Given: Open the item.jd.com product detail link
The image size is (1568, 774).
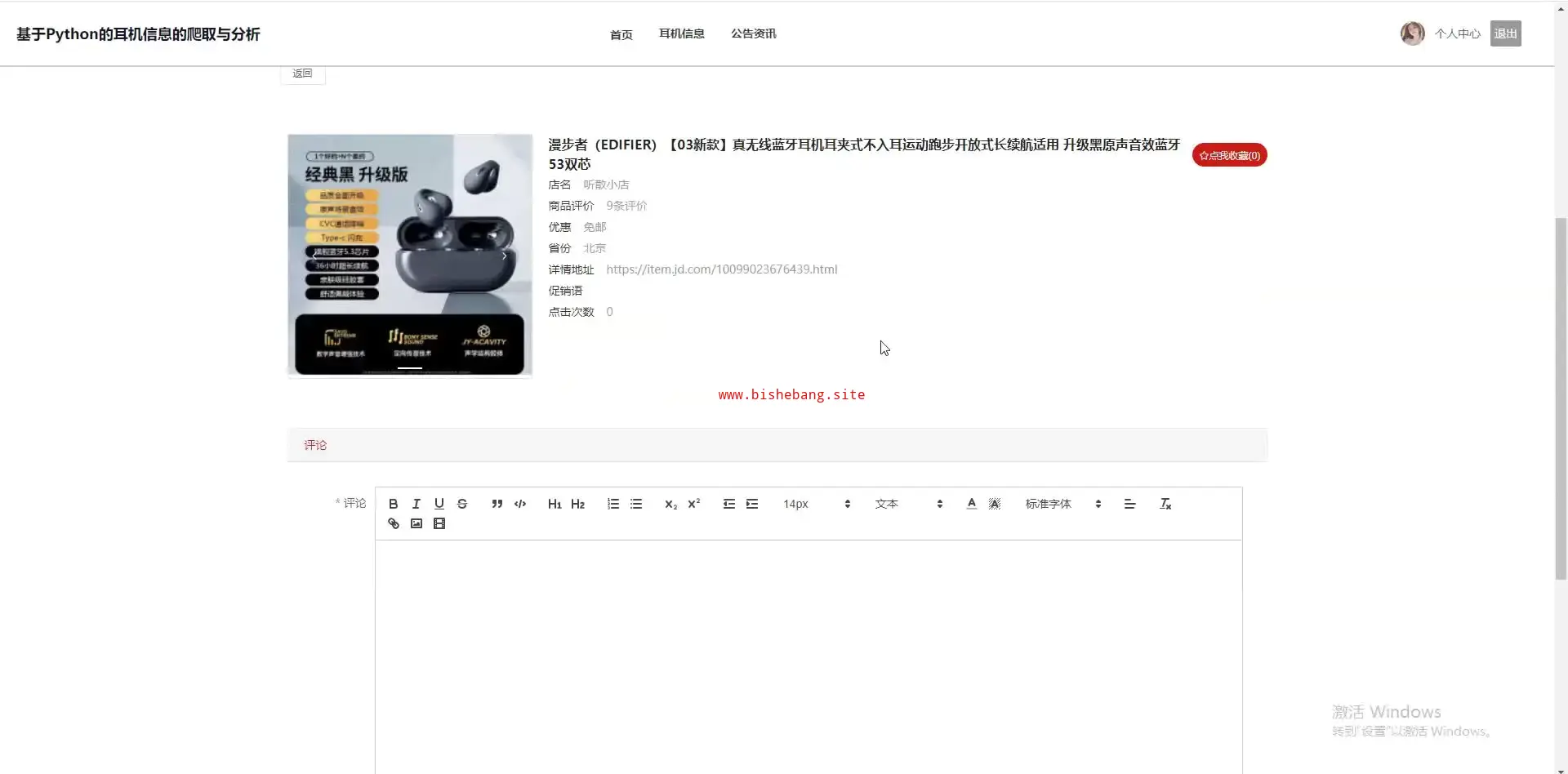Looking at the screenshot, I should click(721, 269).
